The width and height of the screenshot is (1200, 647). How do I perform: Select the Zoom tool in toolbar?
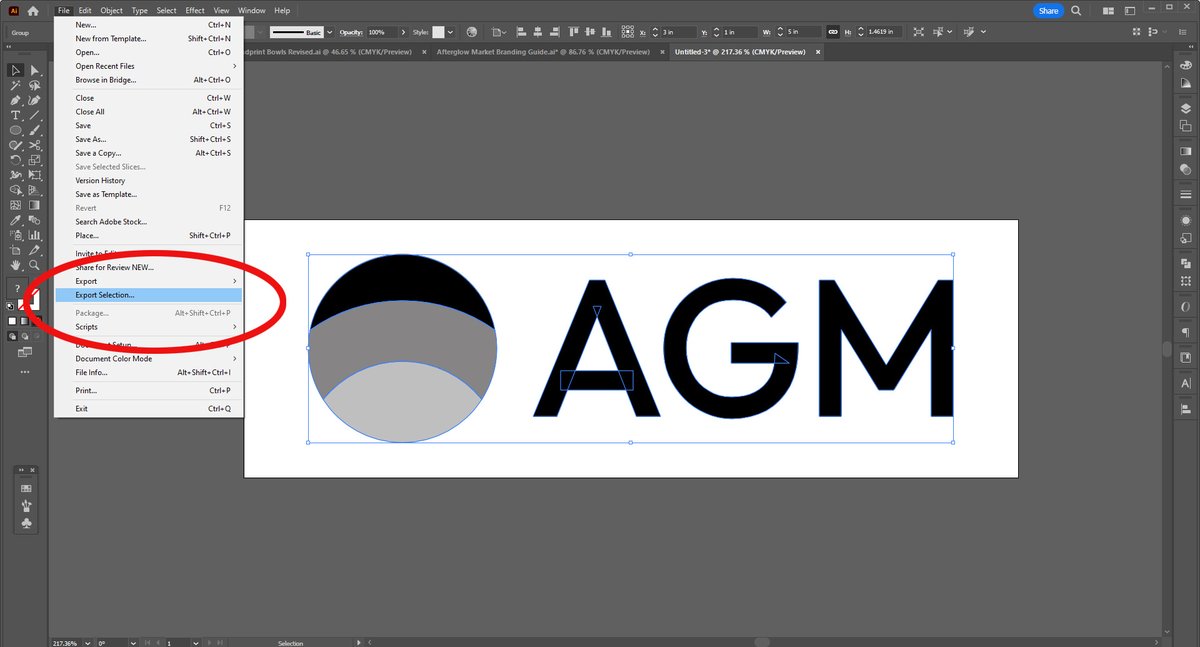pyautogui.click(x=34, y=265)
